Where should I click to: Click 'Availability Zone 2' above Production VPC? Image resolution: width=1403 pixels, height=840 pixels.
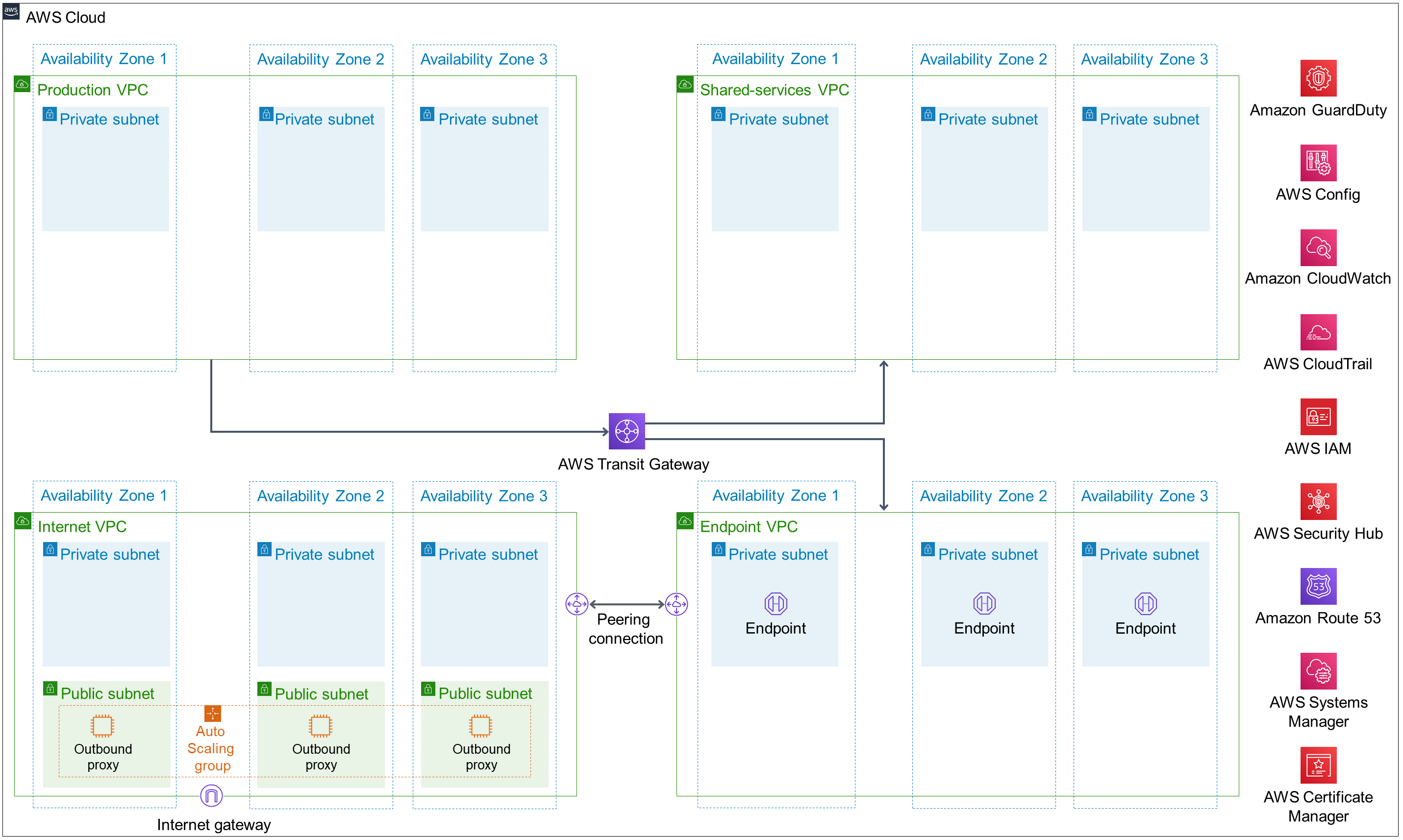[321, 59]
